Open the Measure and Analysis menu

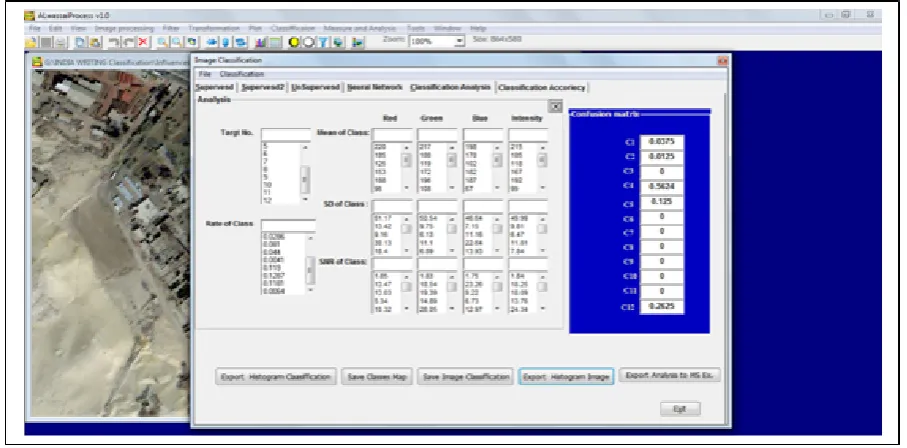pyautogui.click(x=360, y=28)
